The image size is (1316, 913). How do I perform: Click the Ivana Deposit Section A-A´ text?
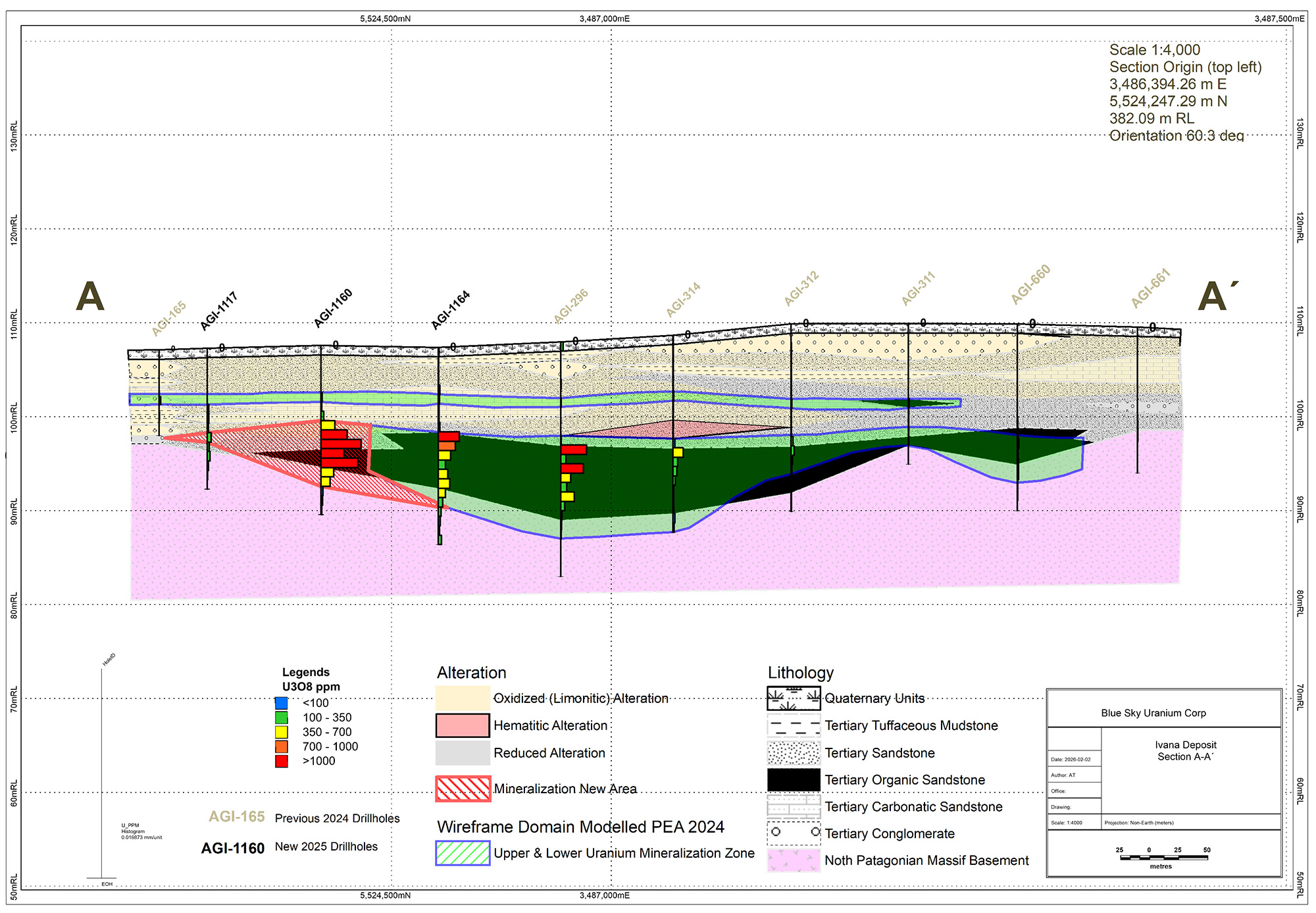[1185, 750]
